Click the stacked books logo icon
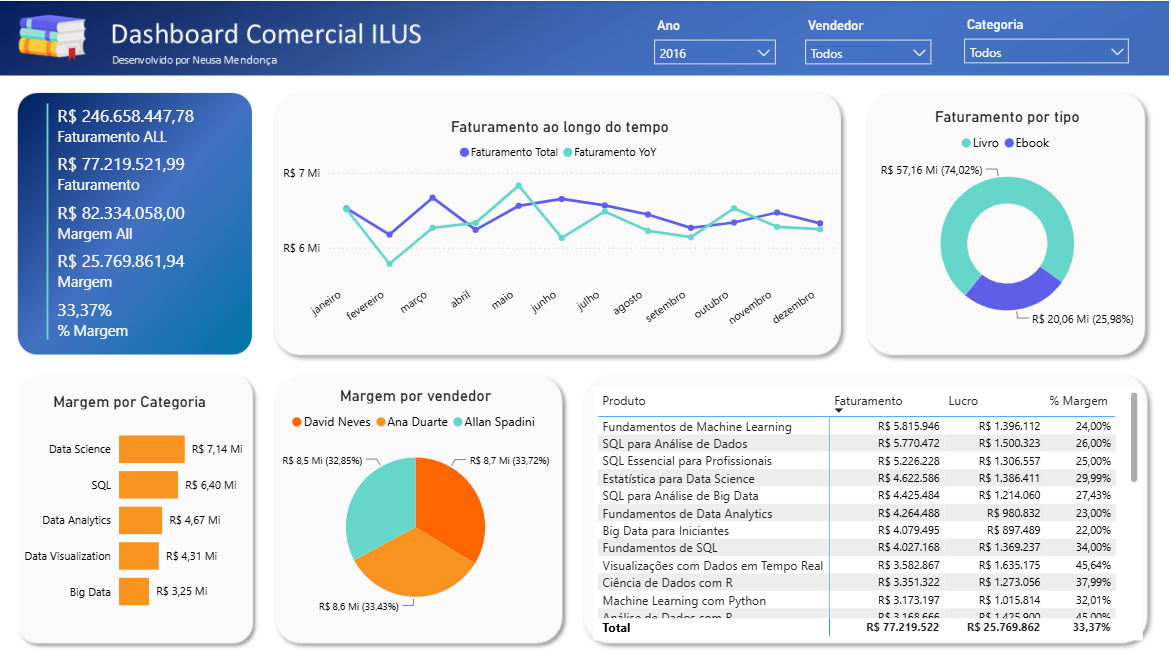This screenshot has width=1171, height=652. (52, 37)
